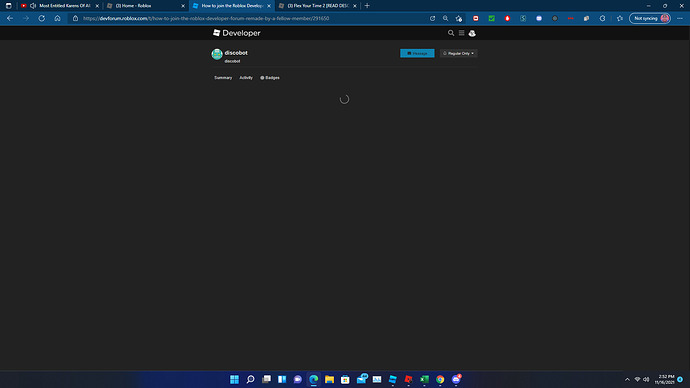Mute the YouTube tab via its speaker icon
690x388 pixels.
33,6
